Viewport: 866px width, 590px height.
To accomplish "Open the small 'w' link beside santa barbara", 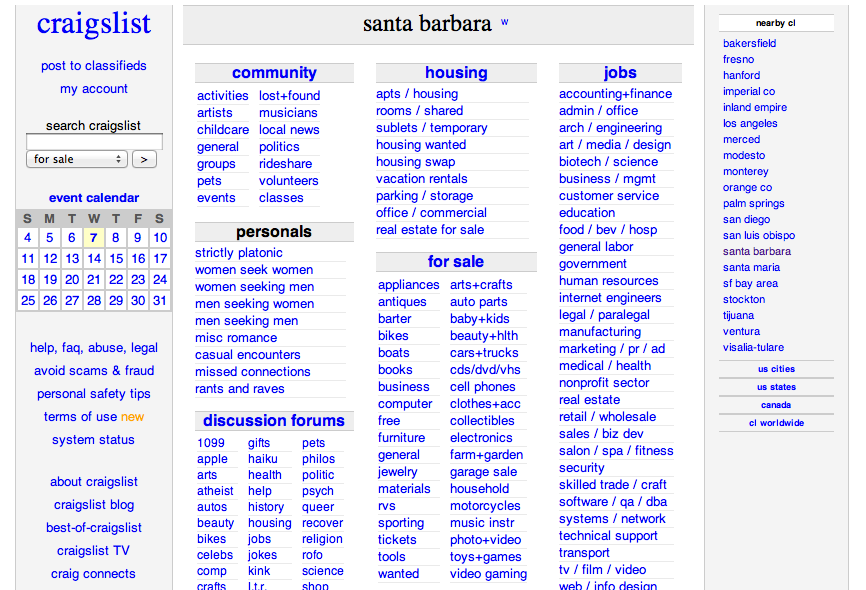I will tap(504, 23).
